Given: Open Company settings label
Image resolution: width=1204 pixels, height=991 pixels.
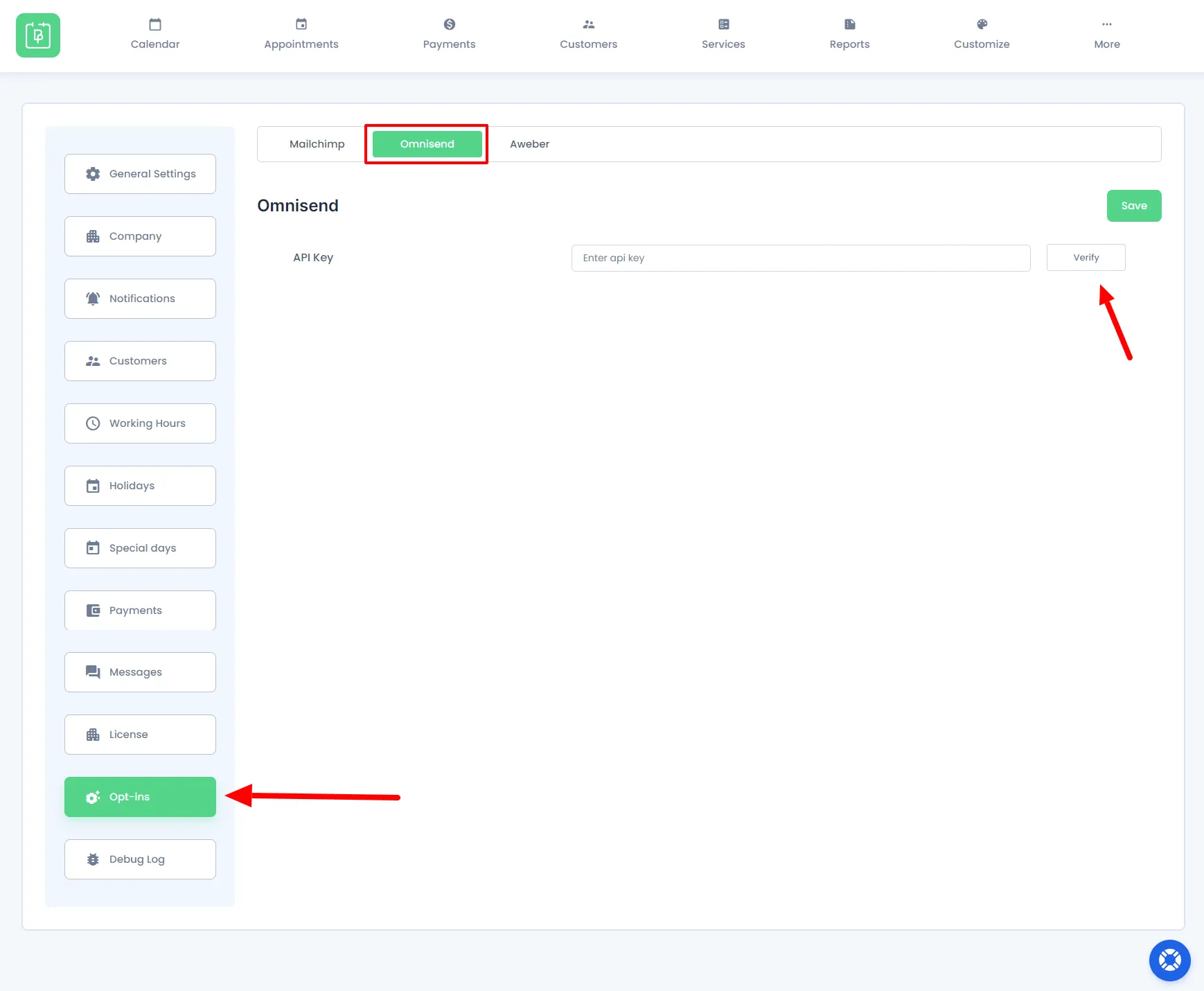Looking at the screenshot, I should tap(136, 236).
